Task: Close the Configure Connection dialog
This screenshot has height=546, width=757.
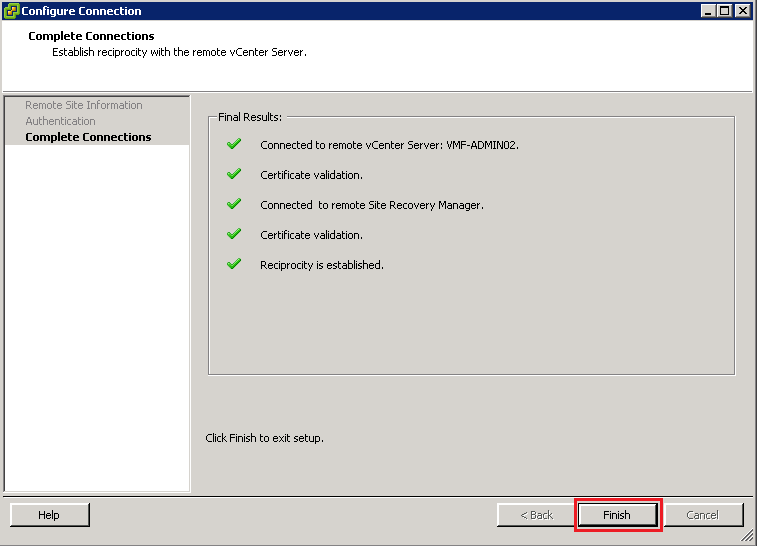Action: 741,11
